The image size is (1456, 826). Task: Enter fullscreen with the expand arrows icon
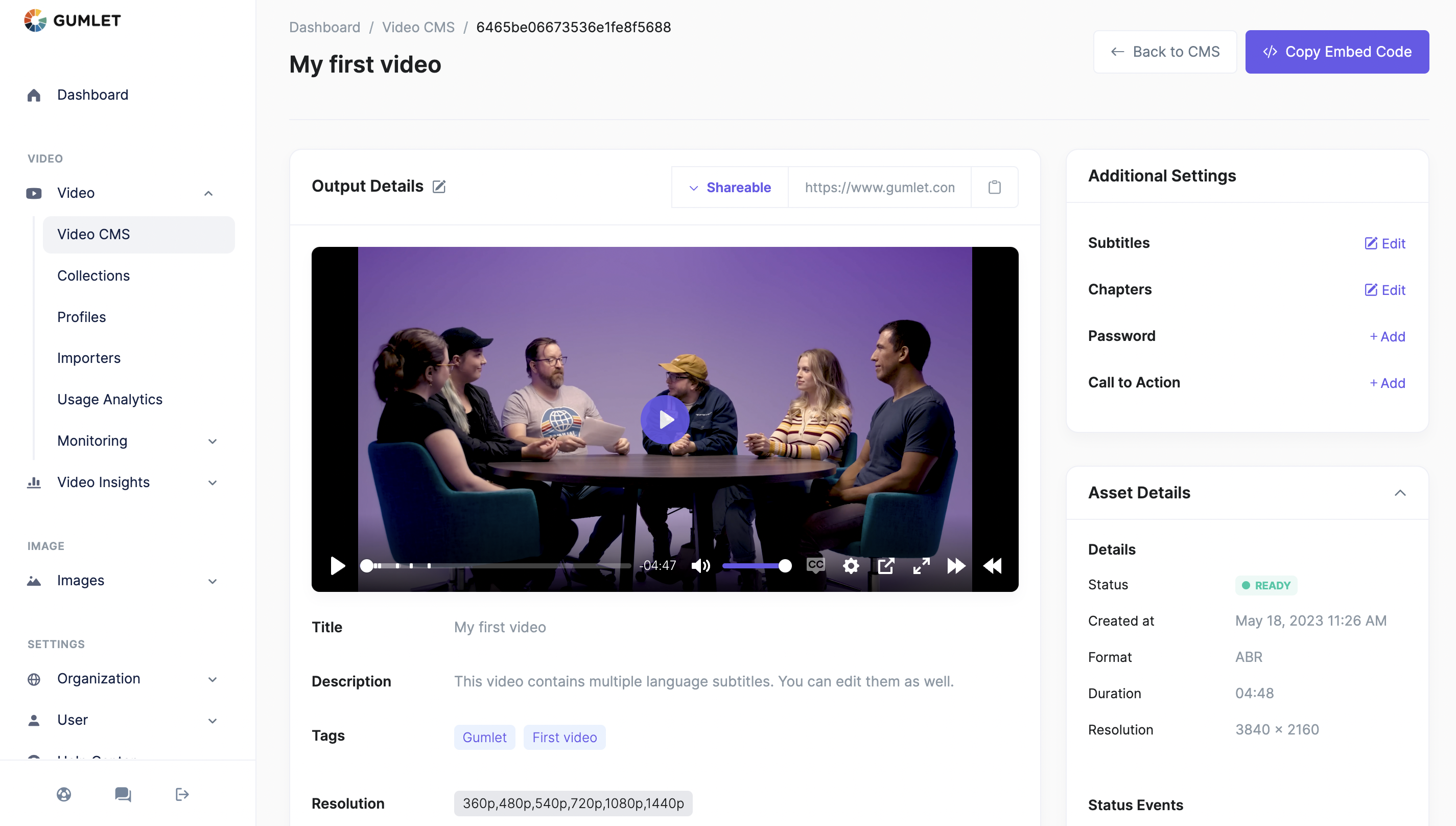tap(921, 566)
